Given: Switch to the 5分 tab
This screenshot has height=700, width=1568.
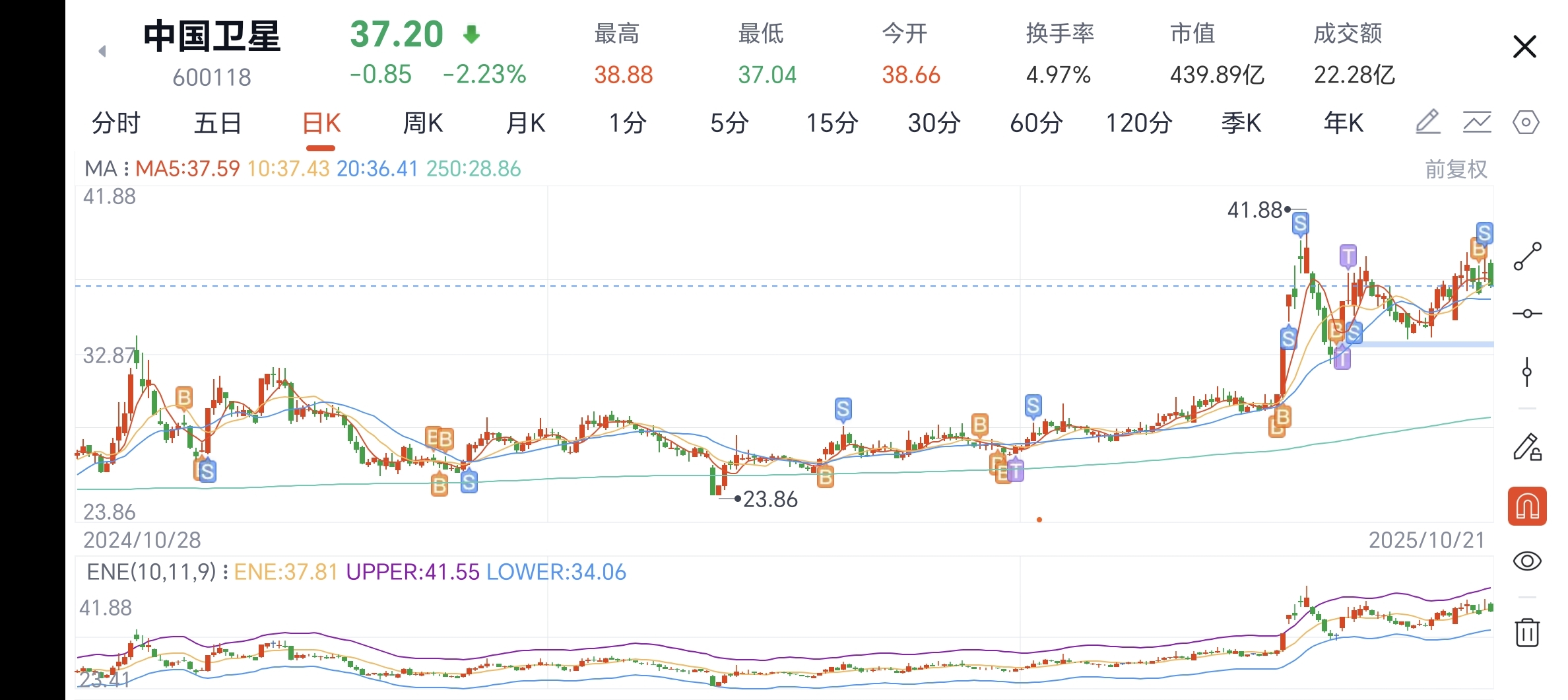Looking at the screenshot, I should [x=729, y=123].
